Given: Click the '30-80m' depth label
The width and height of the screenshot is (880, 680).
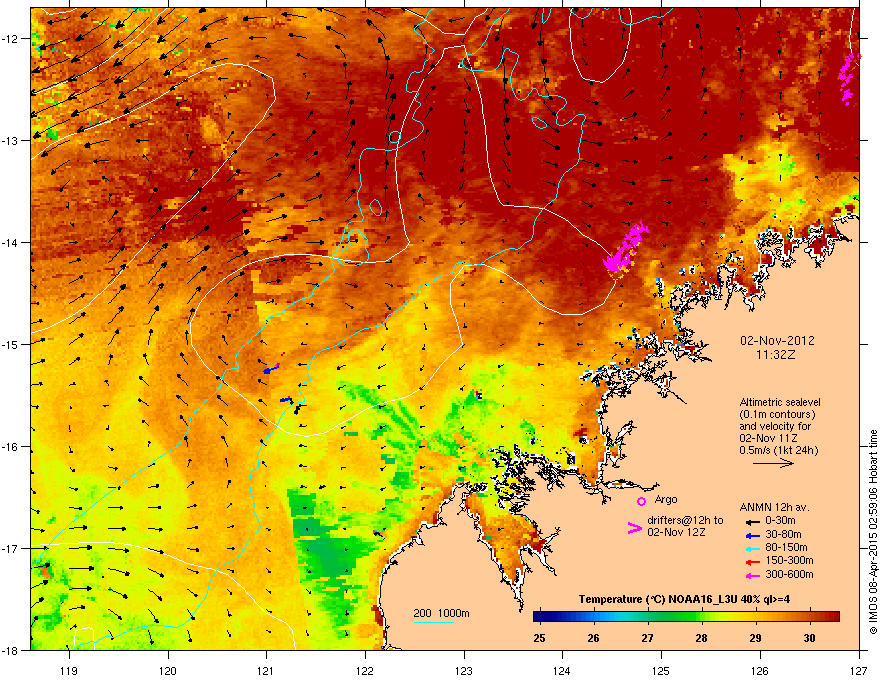Looking at the screenshot, I should [783, 534].
